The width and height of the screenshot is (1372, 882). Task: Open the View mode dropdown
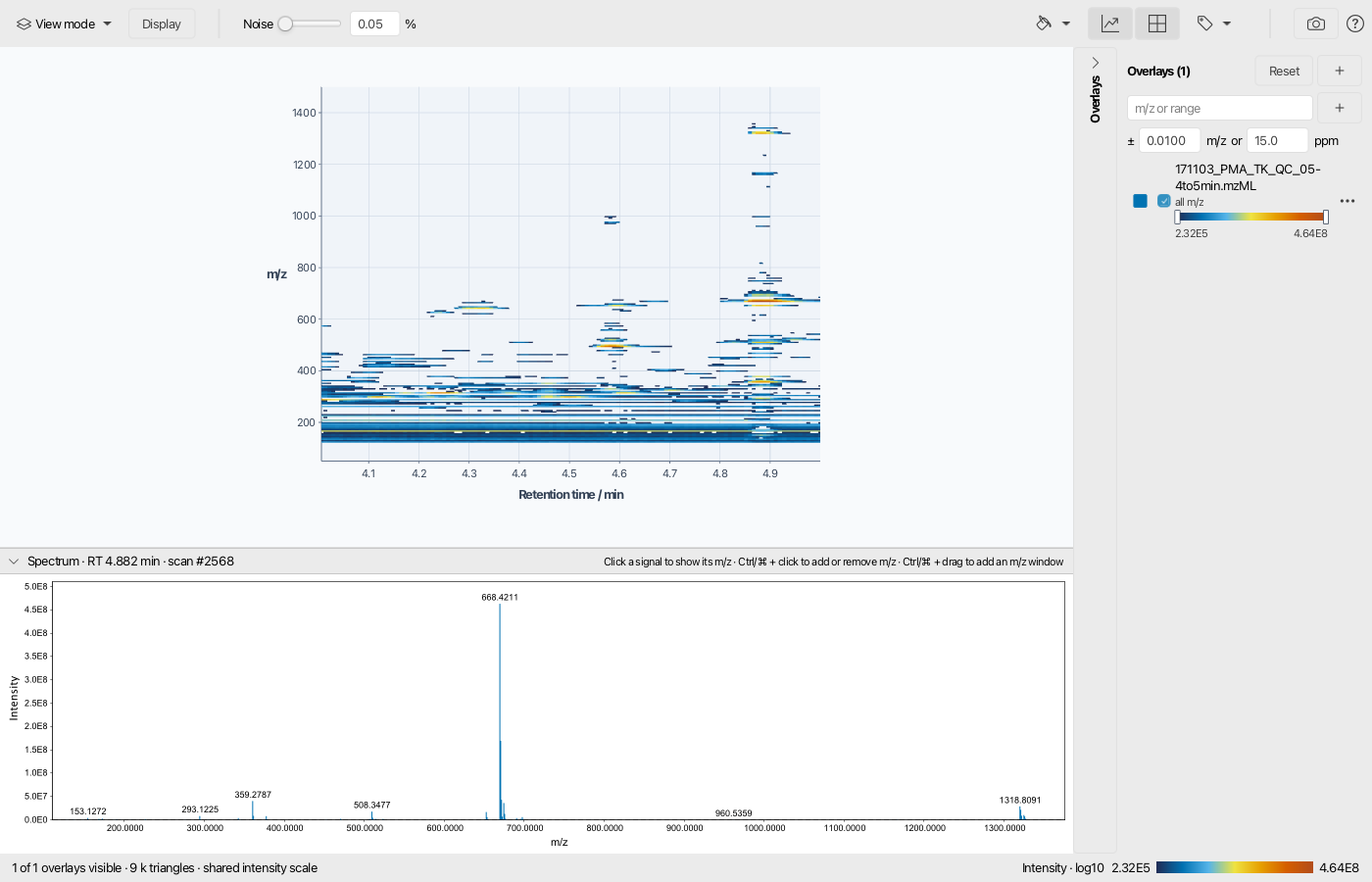pos(64,24)
